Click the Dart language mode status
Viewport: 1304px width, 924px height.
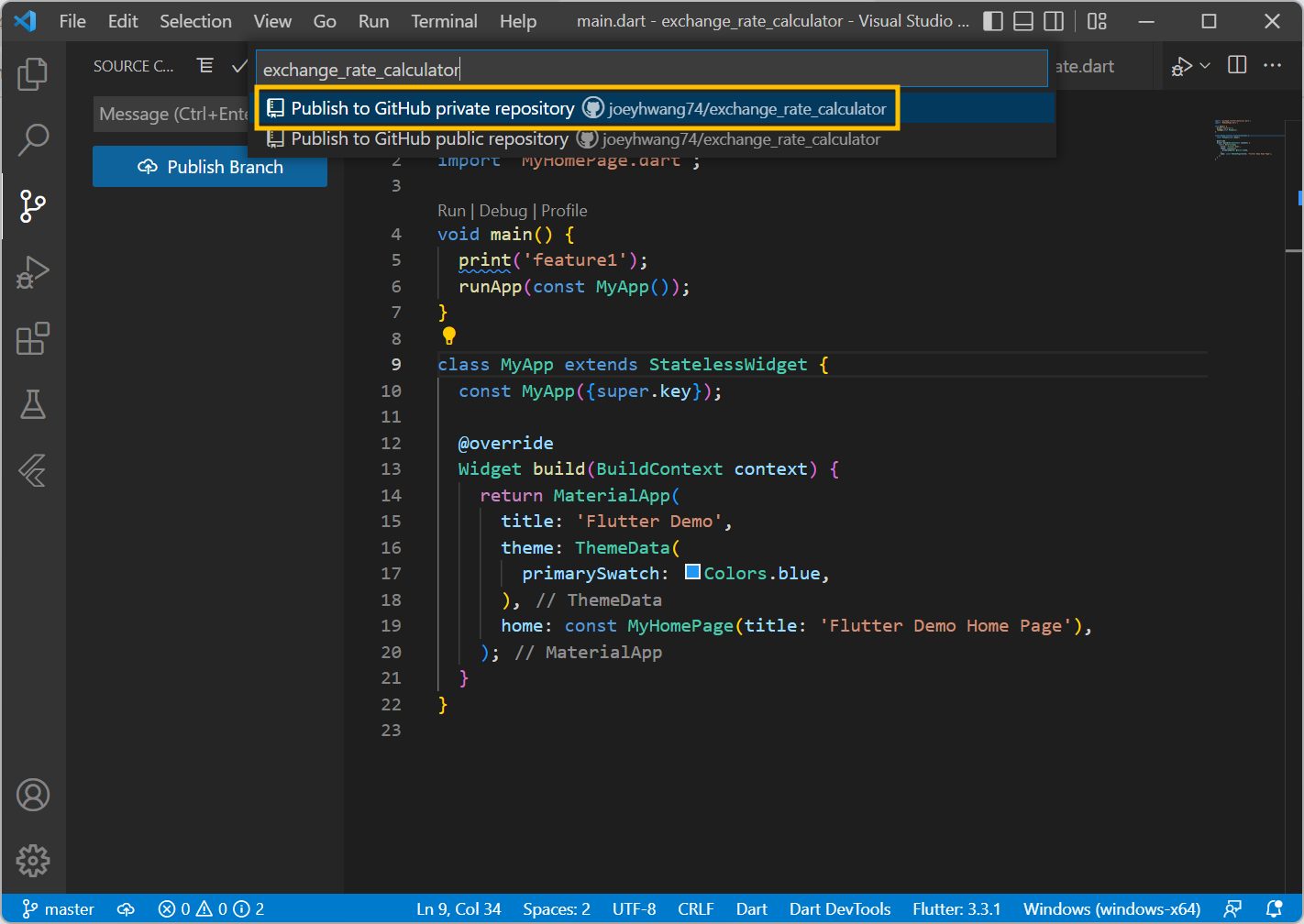click(x=751, y=908)
